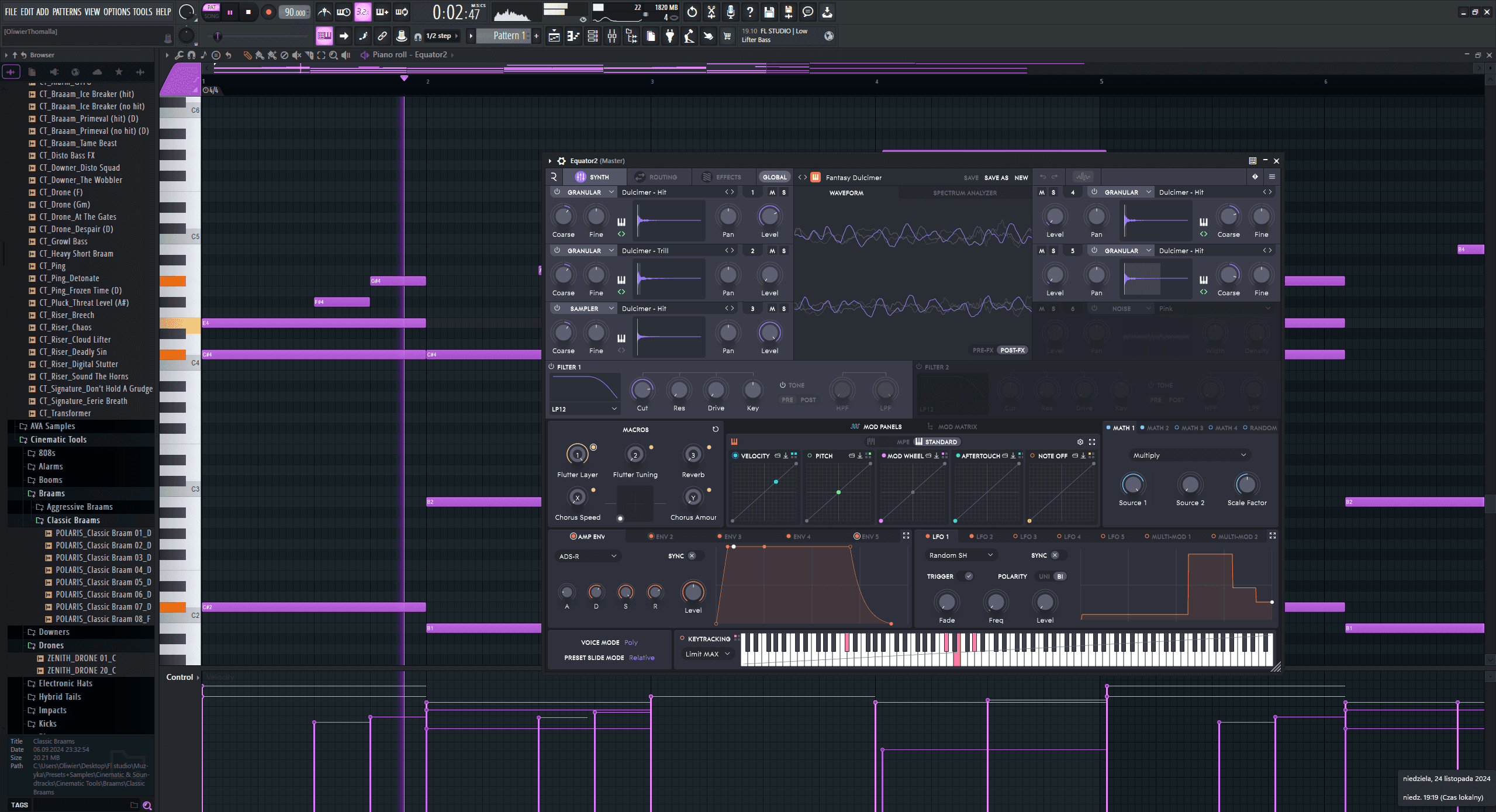Click the metronome icon
The height and width of the screenshot is (812, 1496).
coord(324,12)
